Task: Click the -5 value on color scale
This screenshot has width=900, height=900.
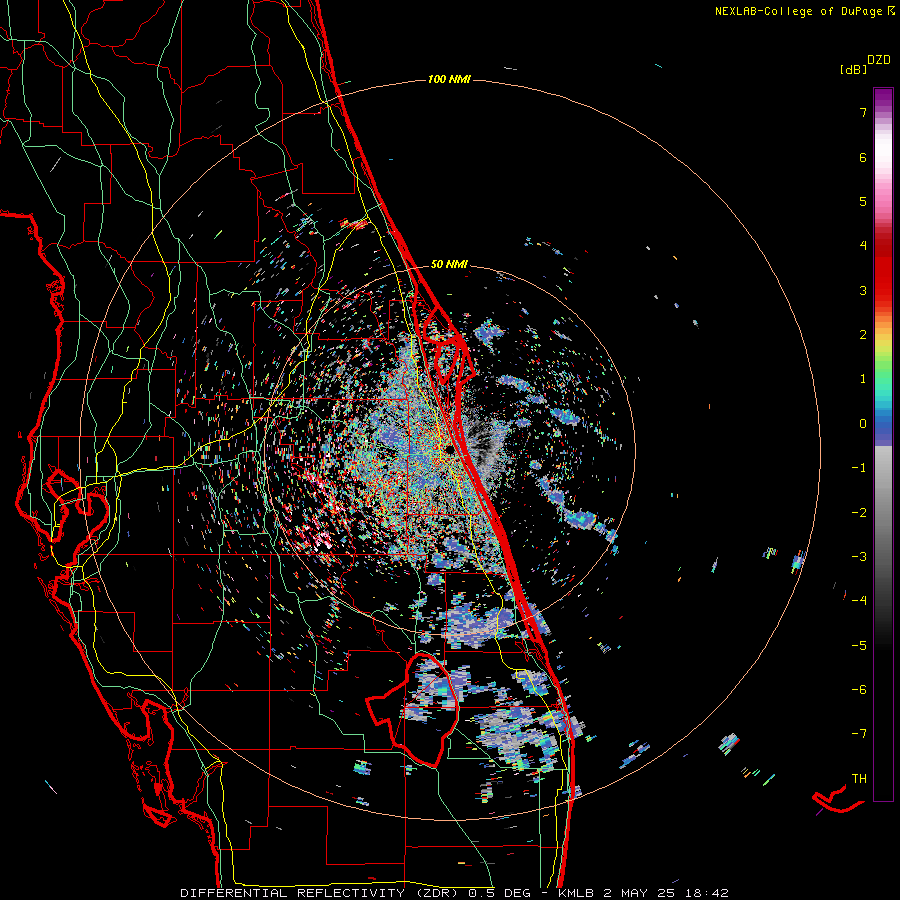Action: [859, 646]
